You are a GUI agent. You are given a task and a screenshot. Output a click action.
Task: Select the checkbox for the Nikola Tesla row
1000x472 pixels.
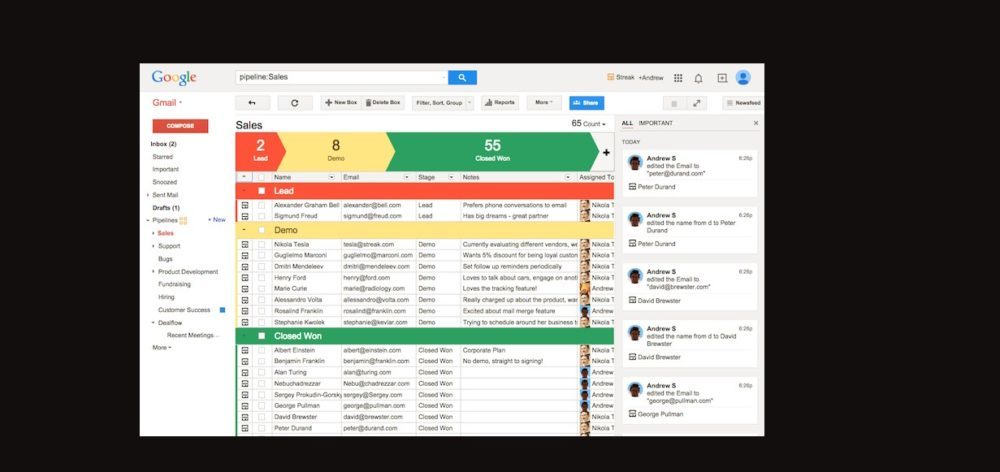(262, 243)
